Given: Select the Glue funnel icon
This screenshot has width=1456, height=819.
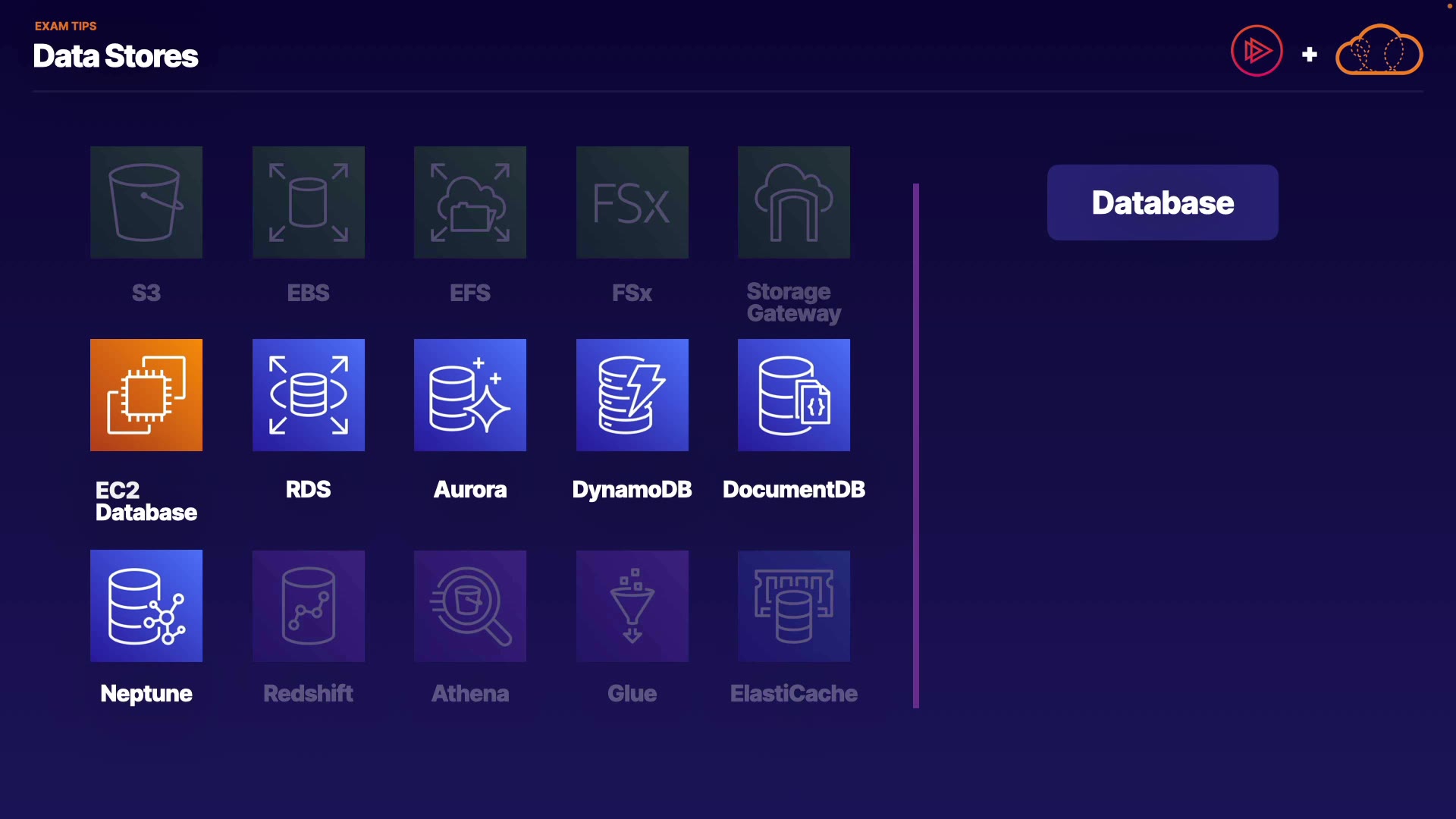Looking at the screenshot, I should [x=632, y=606].
